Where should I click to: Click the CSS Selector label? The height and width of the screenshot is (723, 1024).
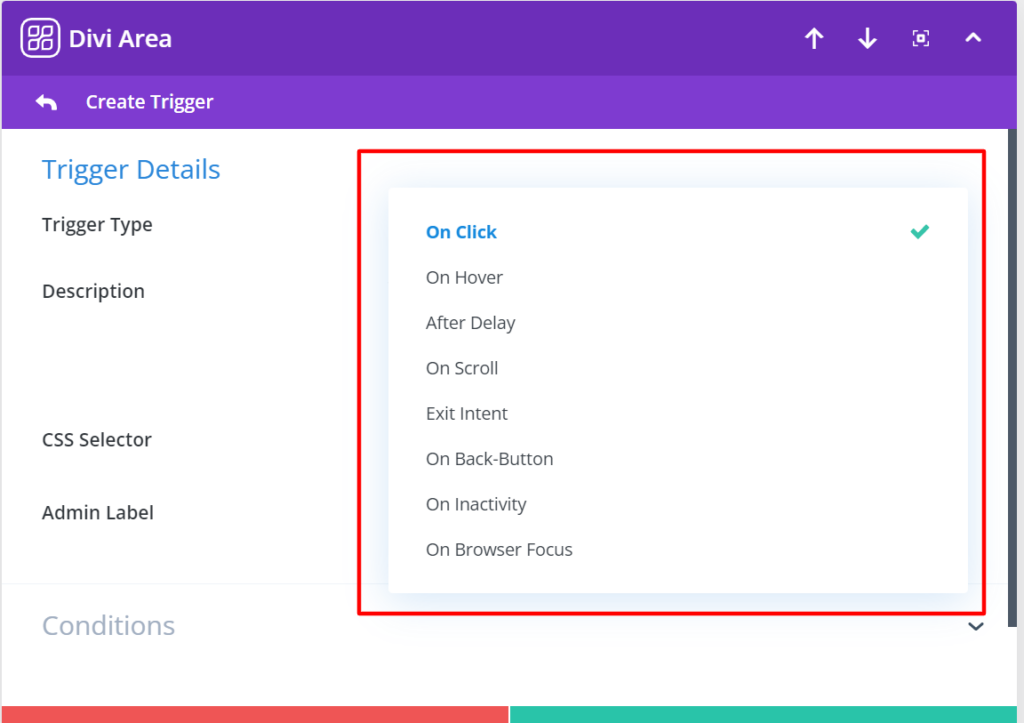(x=97, y=440)
